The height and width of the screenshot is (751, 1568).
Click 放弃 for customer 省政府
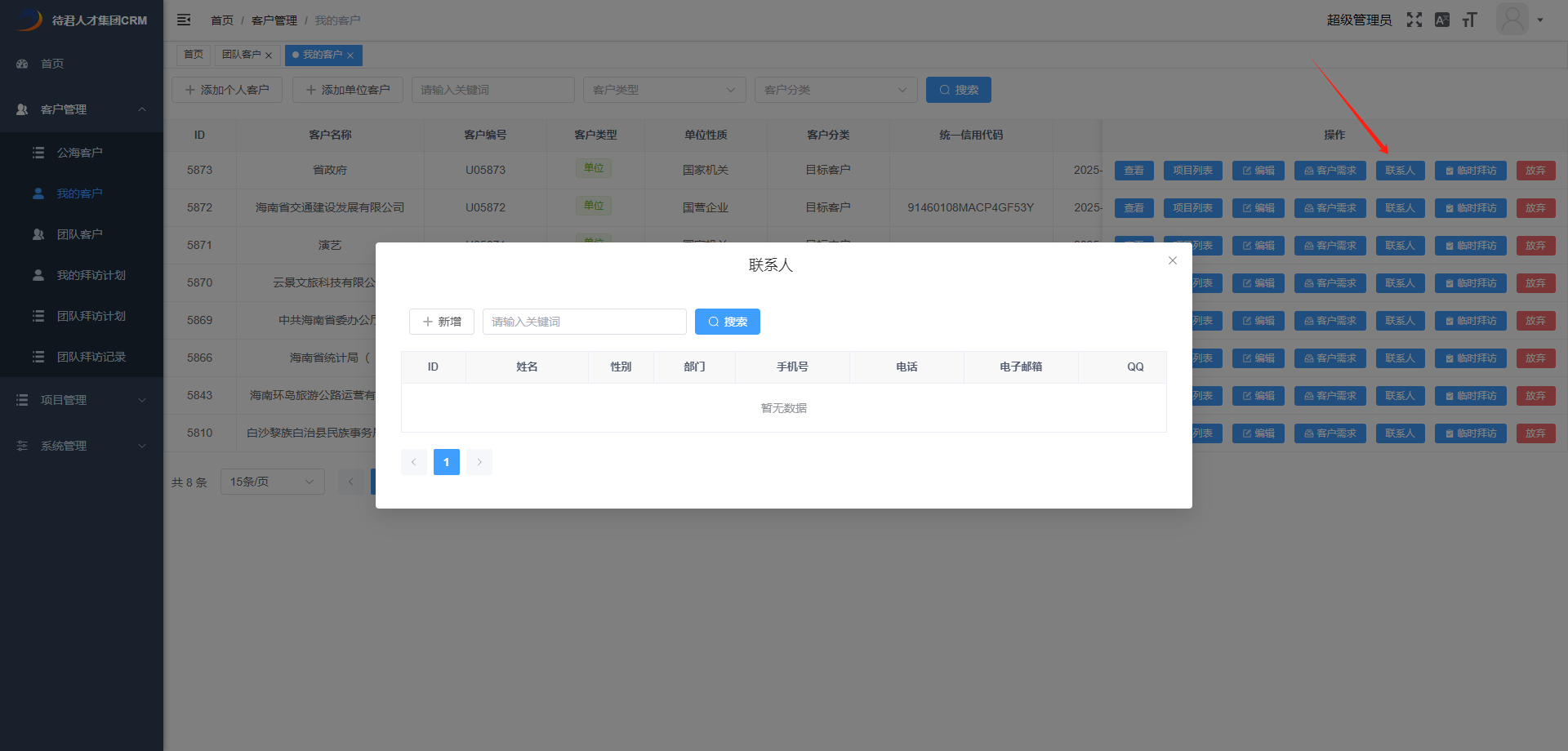(x=1536, y=171)
